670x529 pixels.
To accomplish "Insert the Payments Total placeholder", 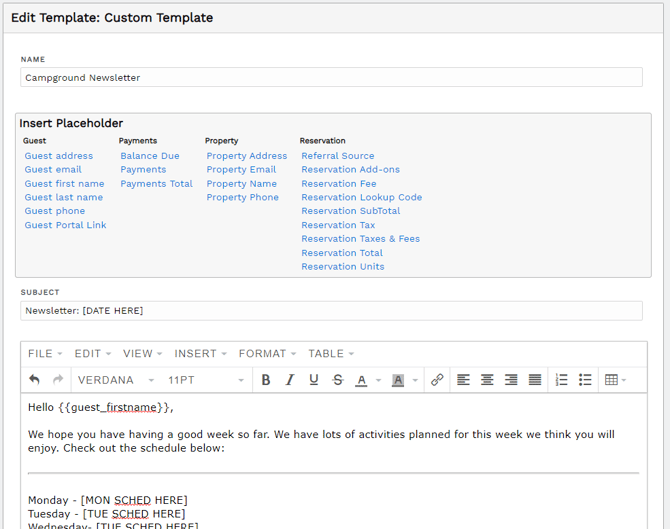I will 156,184.
